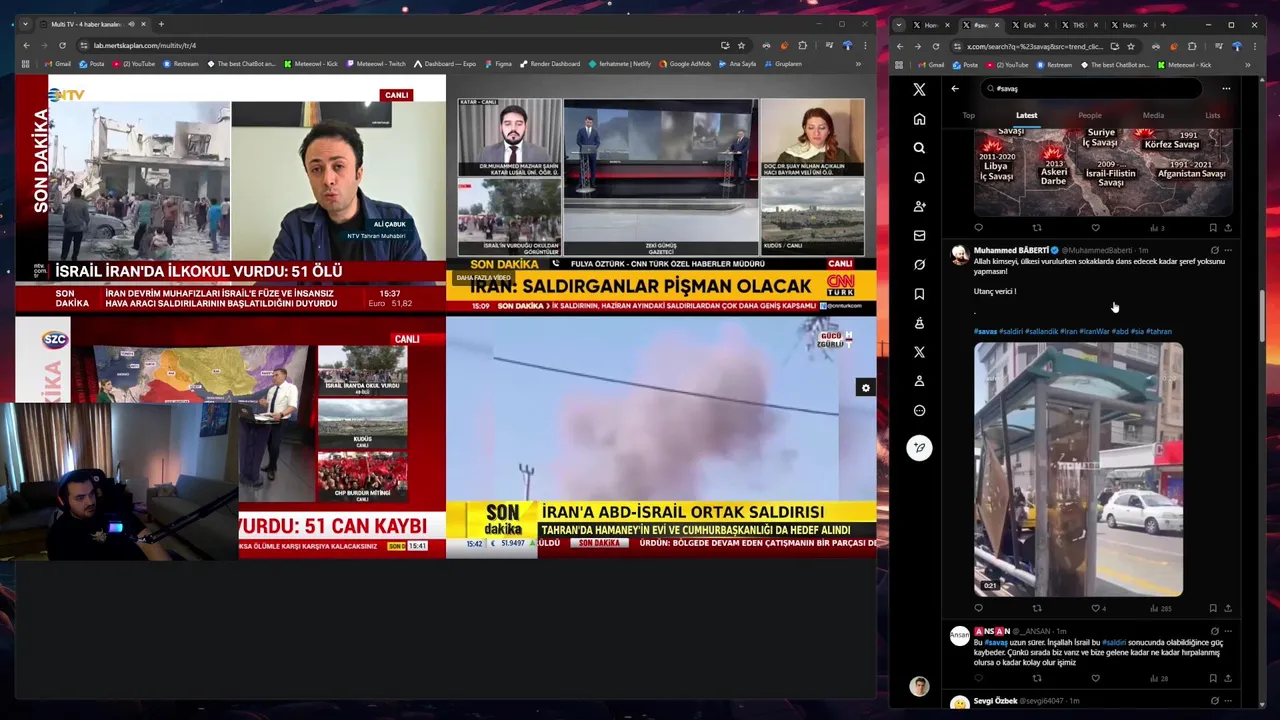Go back using X search back arrow
1280x720 pixels.
(x=955, y=88)
